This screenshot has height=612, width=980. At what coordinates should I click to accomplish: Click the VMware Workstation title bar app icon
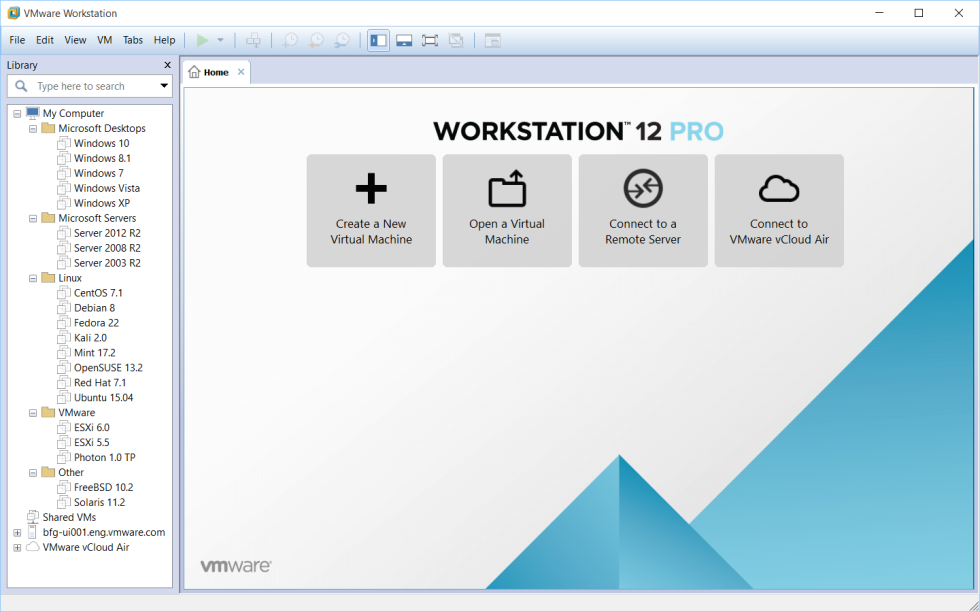pyautogui.click(x=13, y=13)
